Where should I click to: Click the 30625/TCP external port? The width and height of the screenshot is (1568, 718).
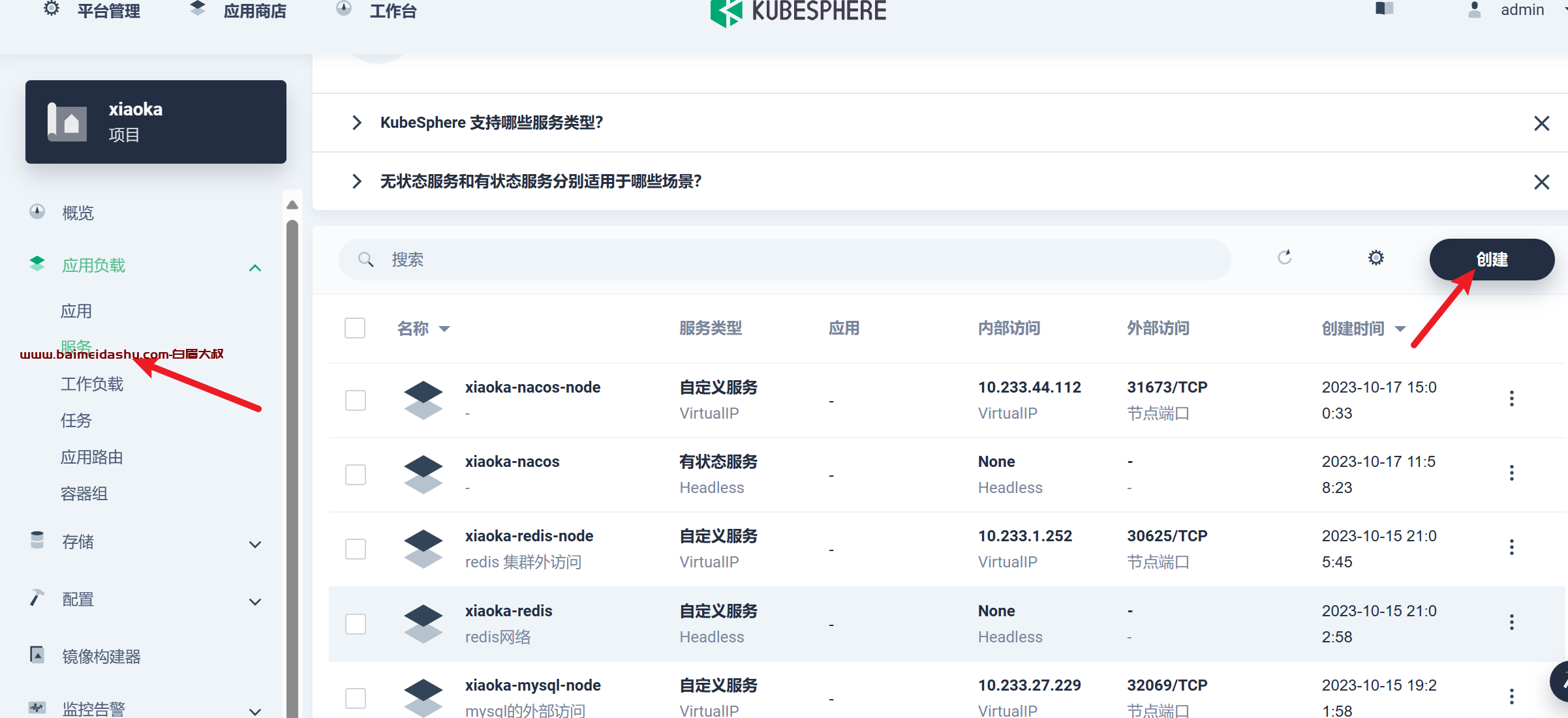tap(1167, 536)
